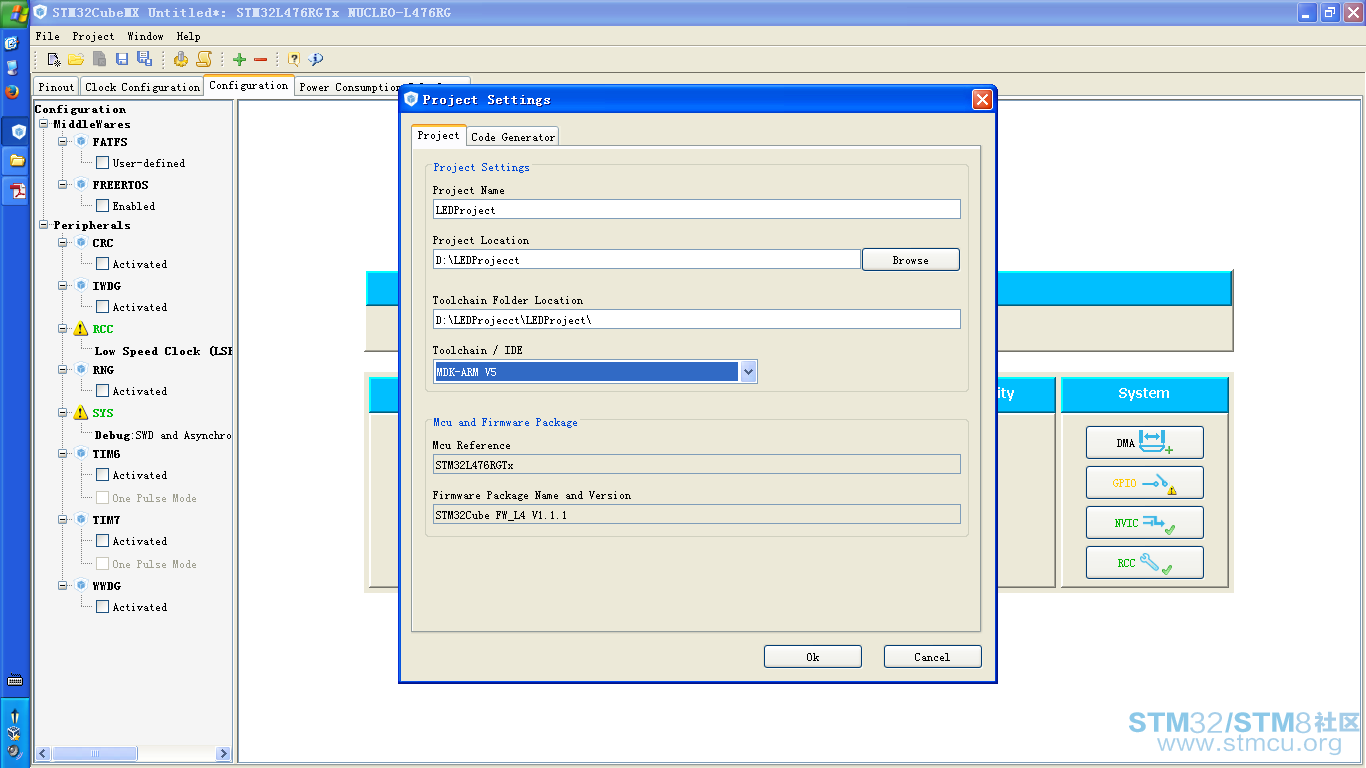Collapse the MiddleWares tree node
This screenshot has width=1366, height=768.
[44, 124]
